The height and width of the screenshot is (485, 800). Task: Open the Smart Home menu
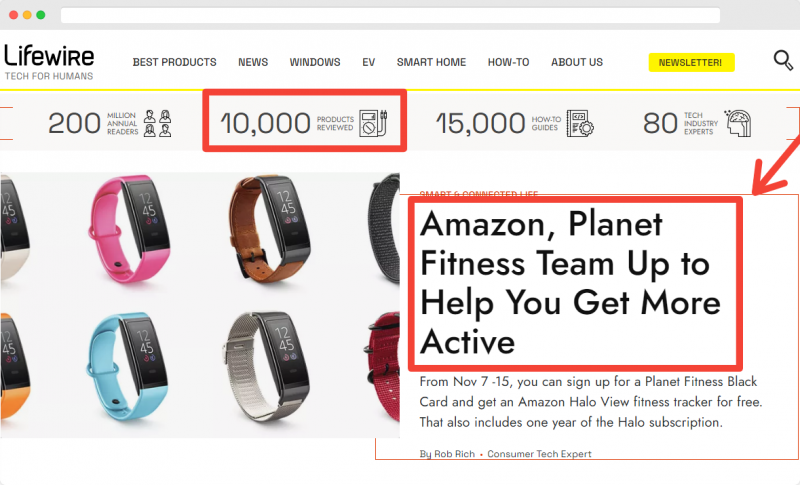coord(431,62)
